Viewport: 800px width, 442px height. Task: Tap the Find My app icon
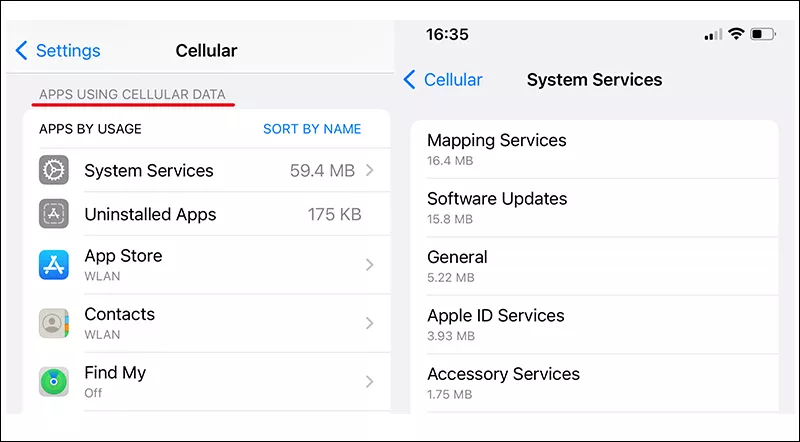(x=54, y=381)
